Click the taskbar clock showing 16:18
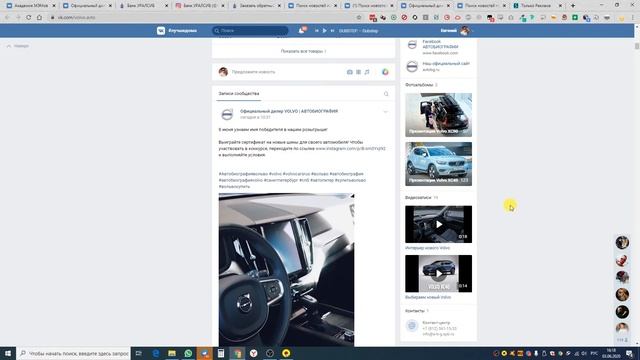Image resolution: width=640 pixels, height=360 pixels. pos(611,353)
